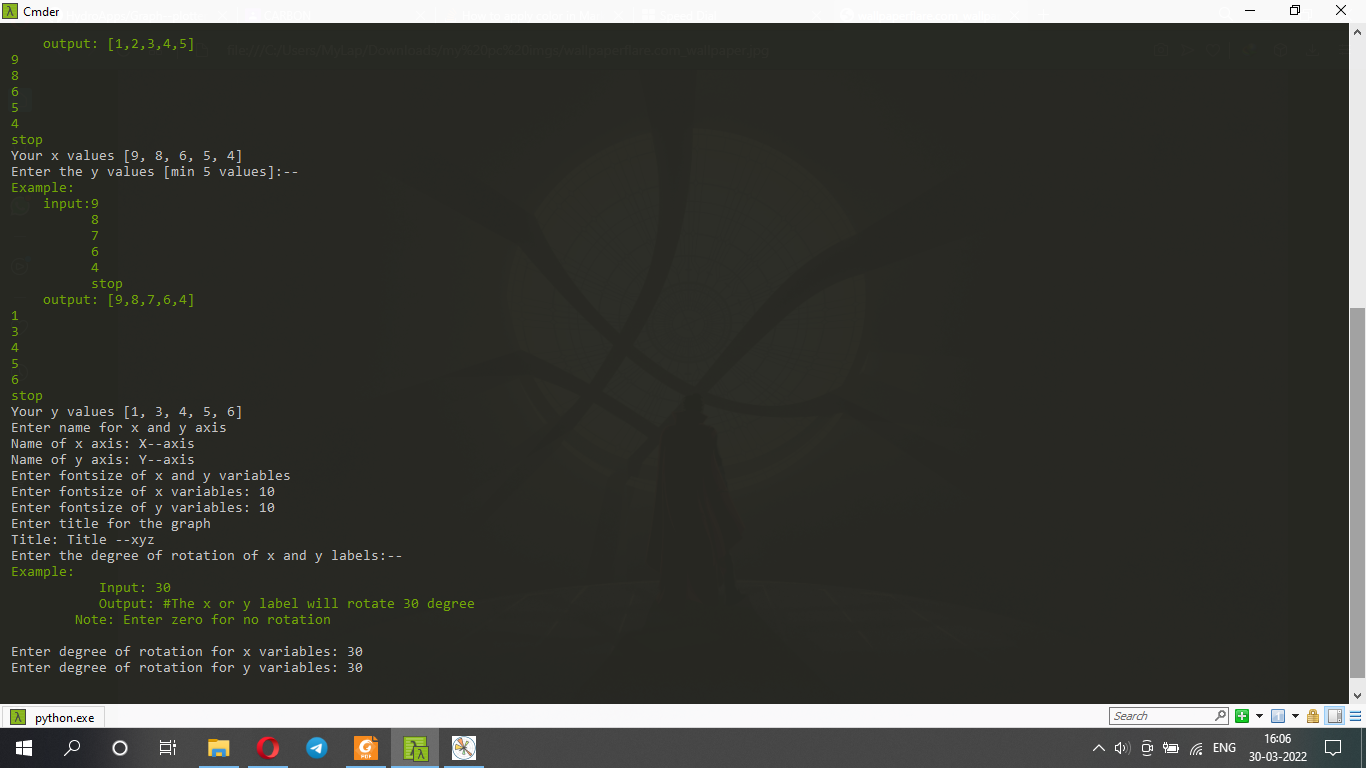Click the Cmder icon on the taskbar
The height and width of the screenshot is (768, 1366).
[x=415, y=747]
